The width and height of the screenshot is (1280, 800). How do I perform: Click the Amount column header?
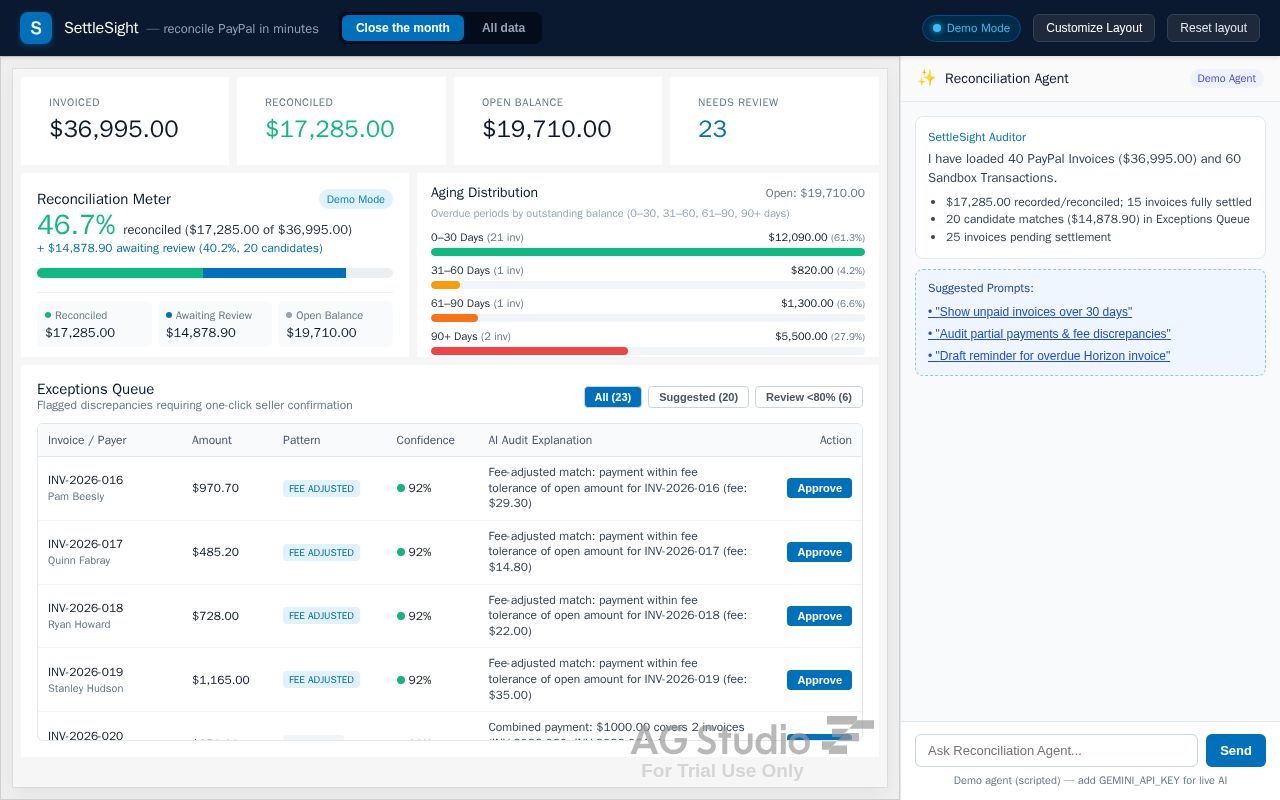(212, 440)
